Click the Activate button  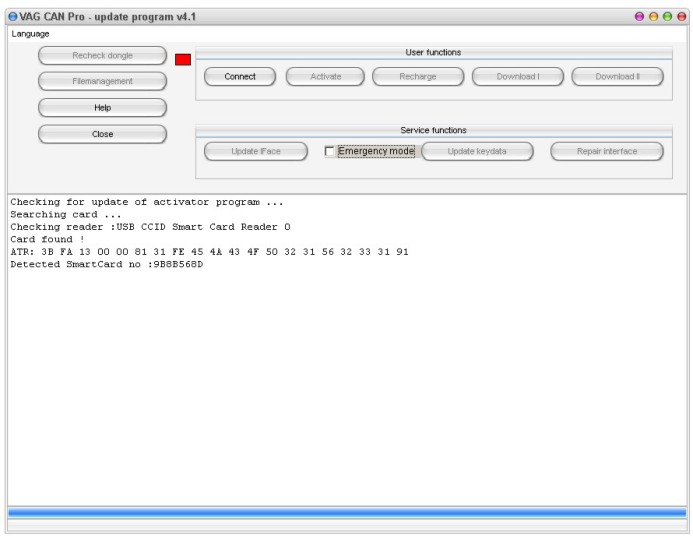pos(325,77)
